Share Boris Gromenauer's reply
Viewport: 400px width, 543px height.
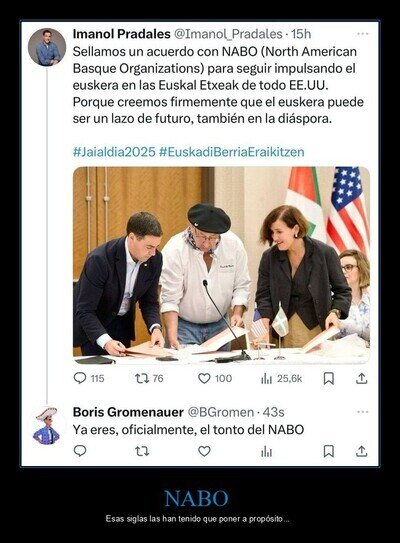click(x=361, y=451)
